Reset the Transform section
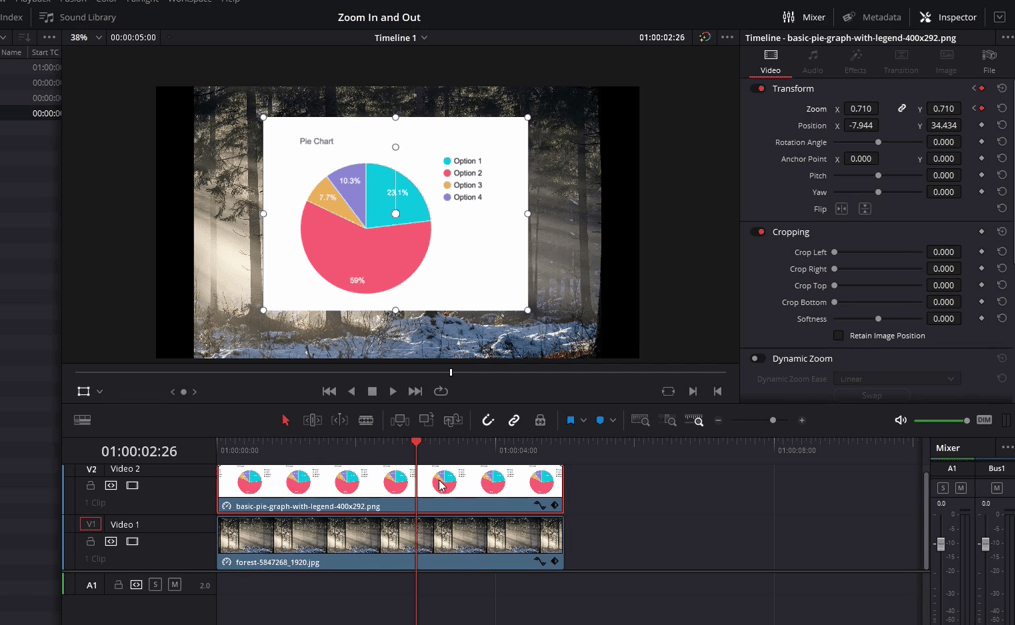The image size is (1015, 625). [x=1001, y=88]
